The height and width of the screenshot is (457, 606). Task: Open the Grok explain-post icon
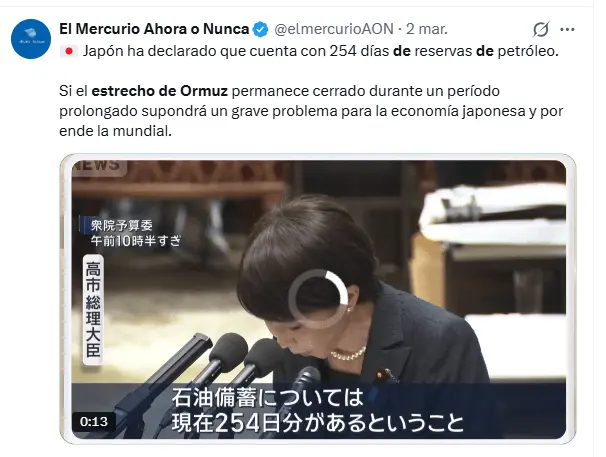click(x=541, y=29)
